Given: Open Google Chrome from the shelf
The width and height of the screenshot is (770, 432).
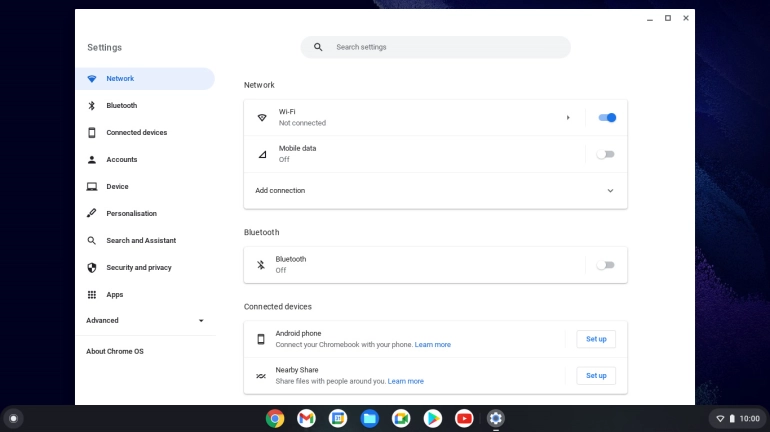Looking at the screenshot, I should (x=275, y=418).
